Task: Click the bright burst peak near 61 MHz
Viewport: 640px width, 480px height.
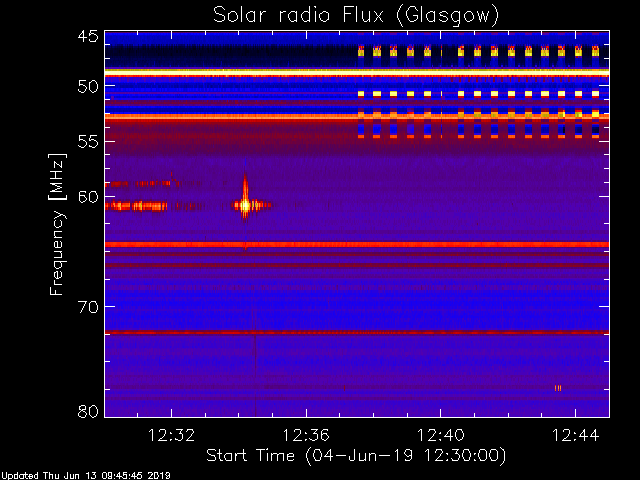Action: (x=245, y=205)
